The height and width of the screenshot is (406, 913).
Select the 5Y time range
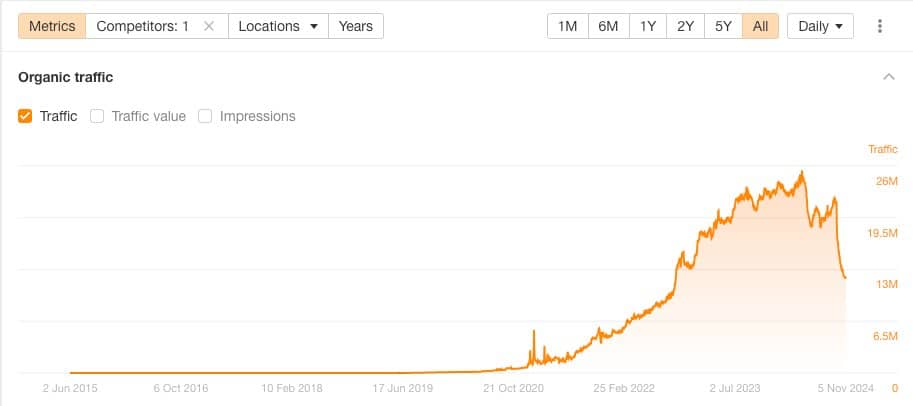pyautogui.click(x=723, y=26)
